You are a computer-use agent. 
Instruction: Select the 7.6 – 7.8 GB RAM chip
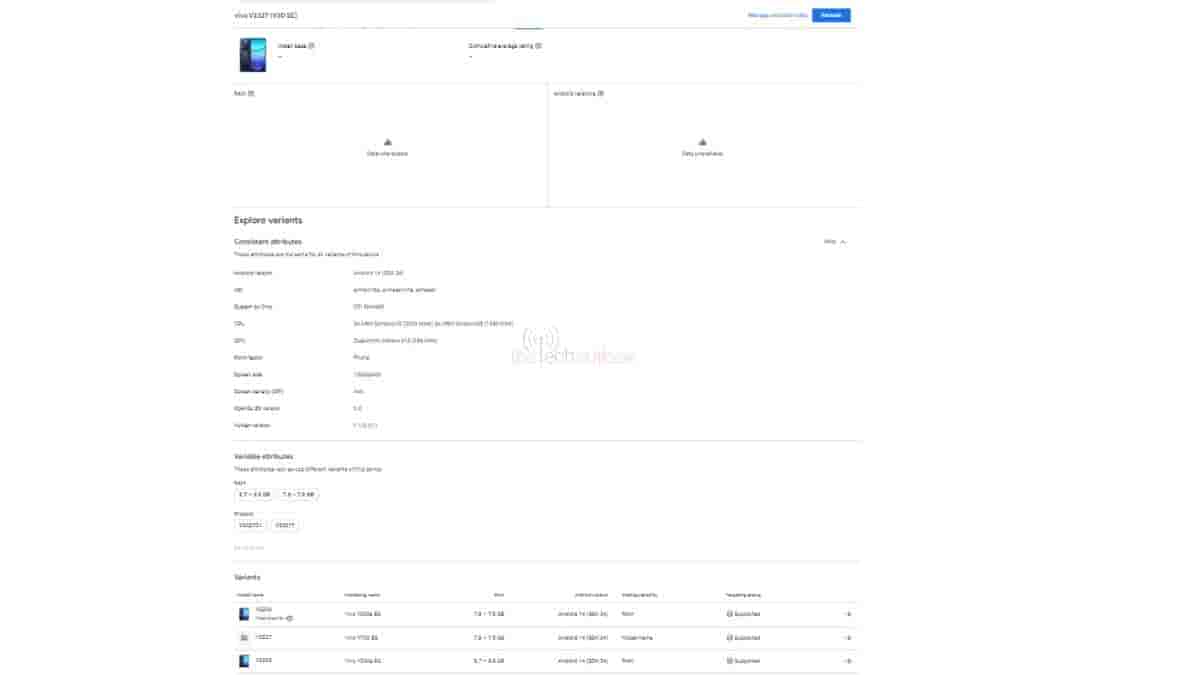click(x=298, y=494)
